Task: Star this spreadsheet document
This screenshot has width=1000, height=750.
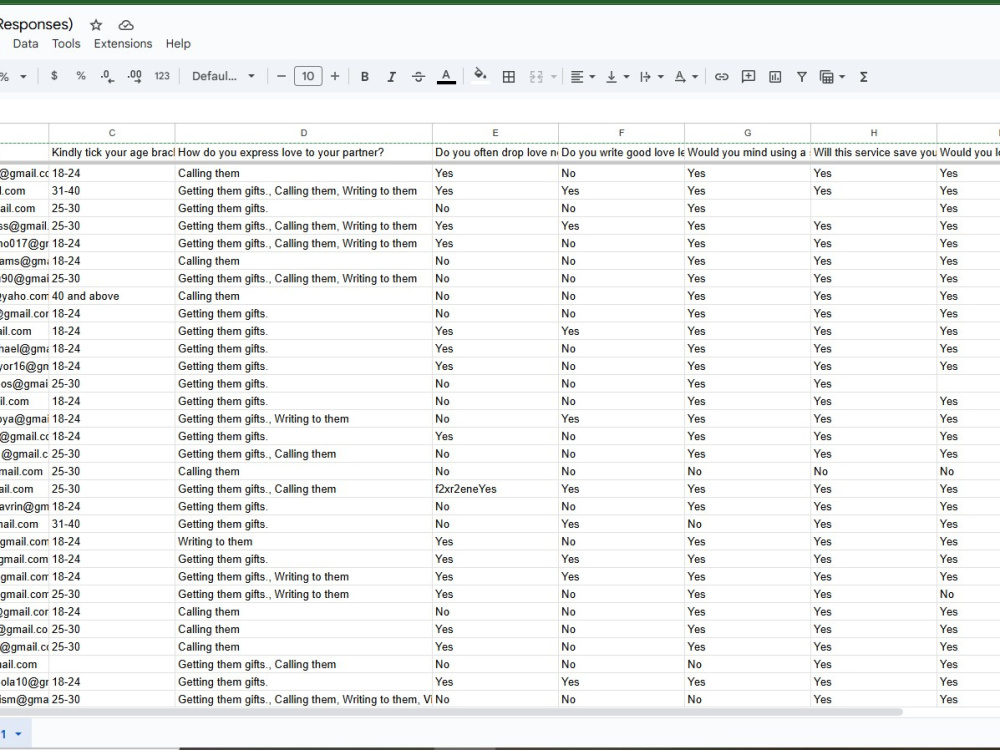Action: [x=96, y=25]
